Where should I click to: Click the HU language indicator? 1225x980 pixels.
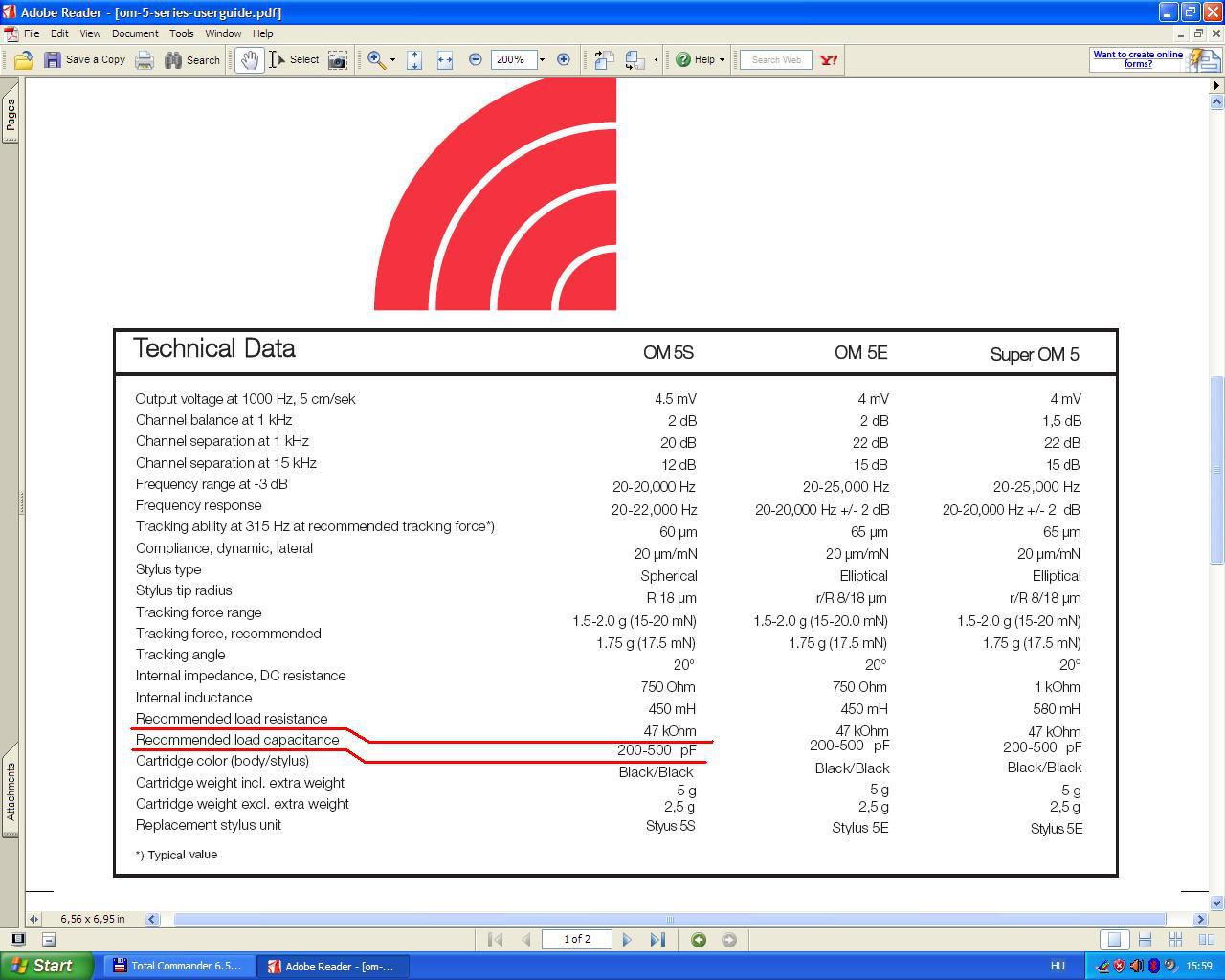click(x=1058, y=966)
